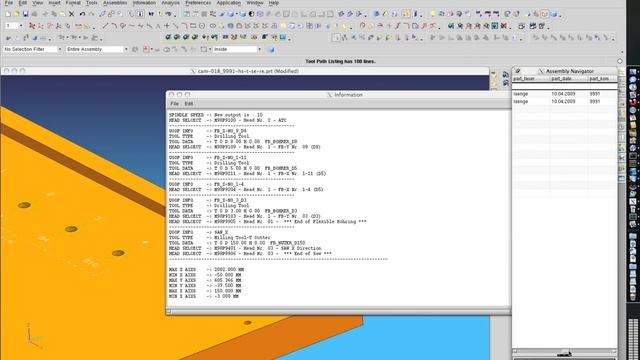Click the New file icon
The width and height of the screenshot is (640, 360).
coord(8,14)
